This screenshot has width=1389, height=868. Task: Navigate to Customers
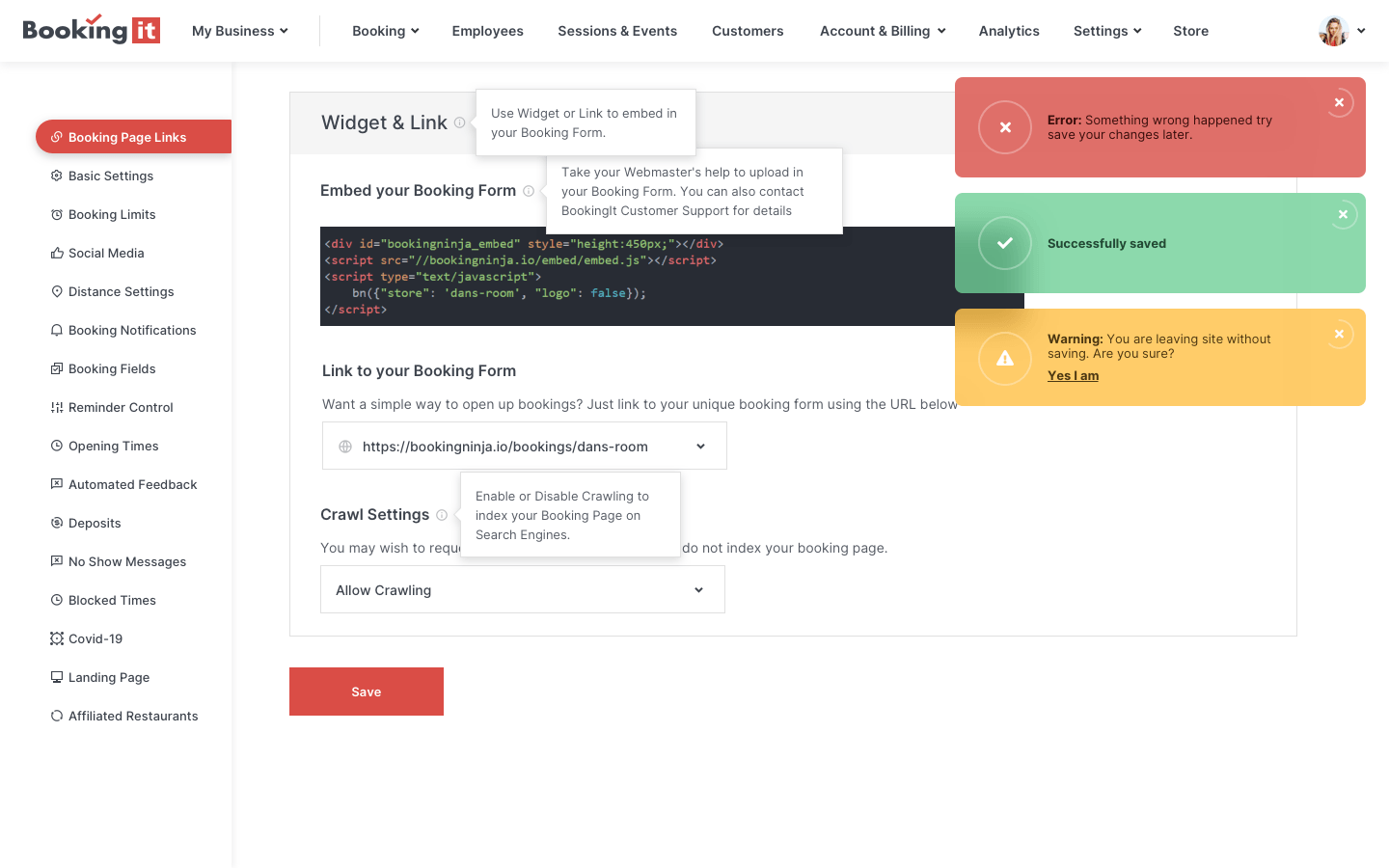tap(748, 31)
